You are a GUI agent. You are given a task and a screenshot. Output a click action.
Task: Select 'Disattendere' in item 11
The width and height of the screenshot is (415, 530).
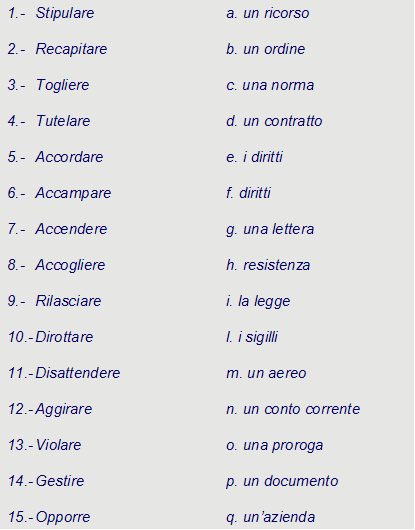[x=78, y=373]
